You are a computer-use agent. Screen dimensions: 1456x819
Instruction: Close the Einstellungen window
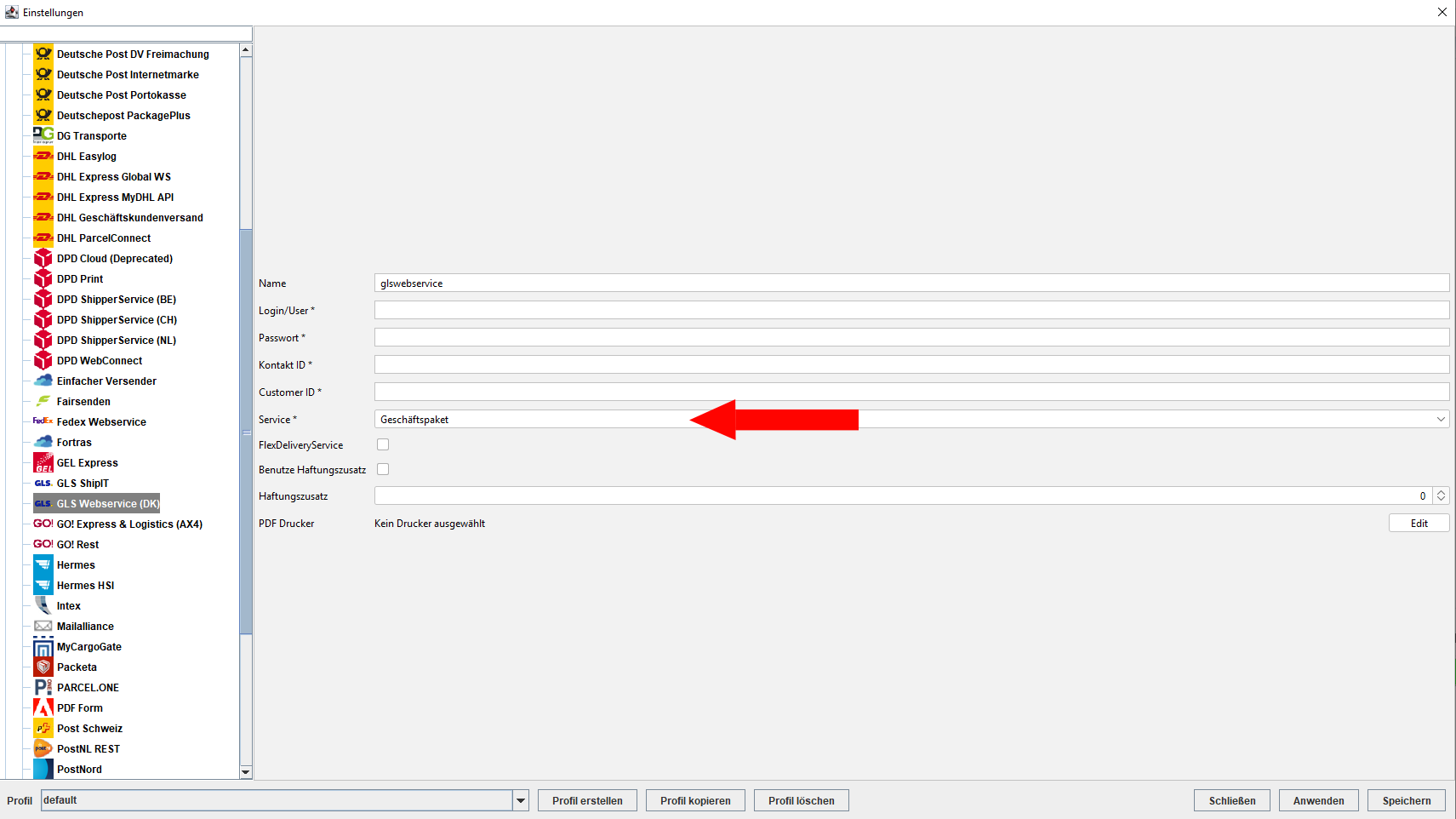[x=1442, y=12]
